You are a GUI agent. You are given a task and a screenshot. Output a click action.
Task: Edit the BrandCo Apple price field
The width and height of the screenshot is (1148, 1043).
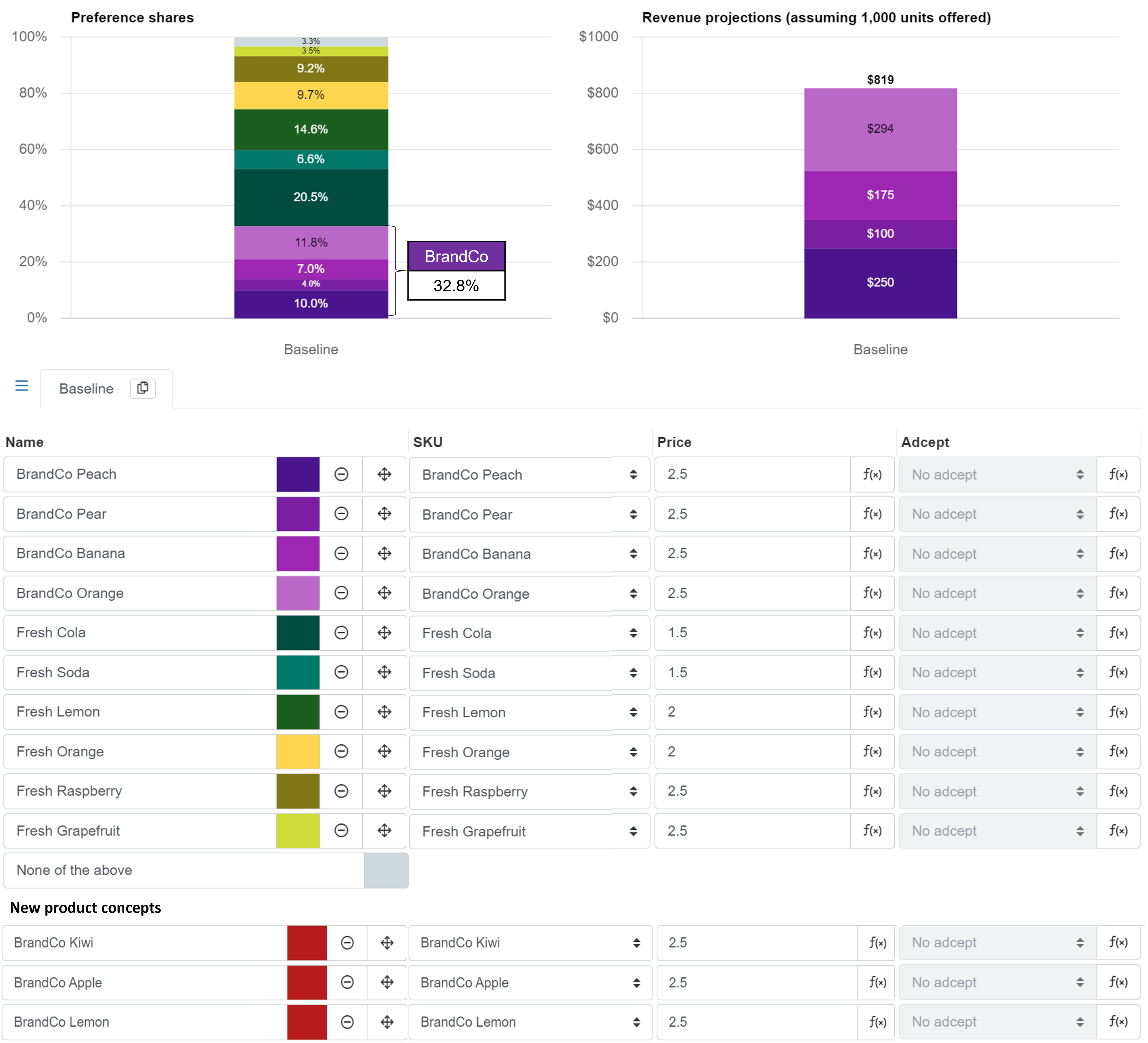757,982
